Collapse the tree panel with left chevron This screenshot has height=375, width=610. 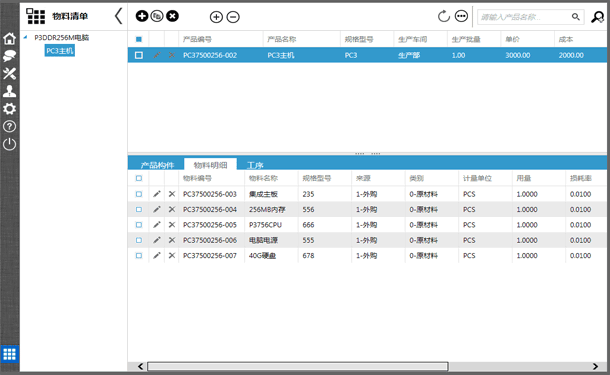(119, 16)
